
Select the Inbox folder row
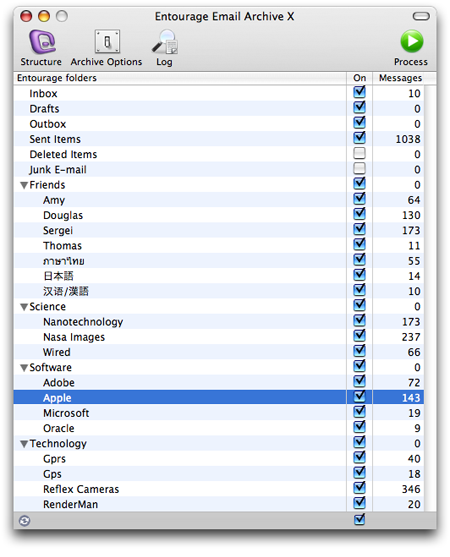click(x=219, y=93)
